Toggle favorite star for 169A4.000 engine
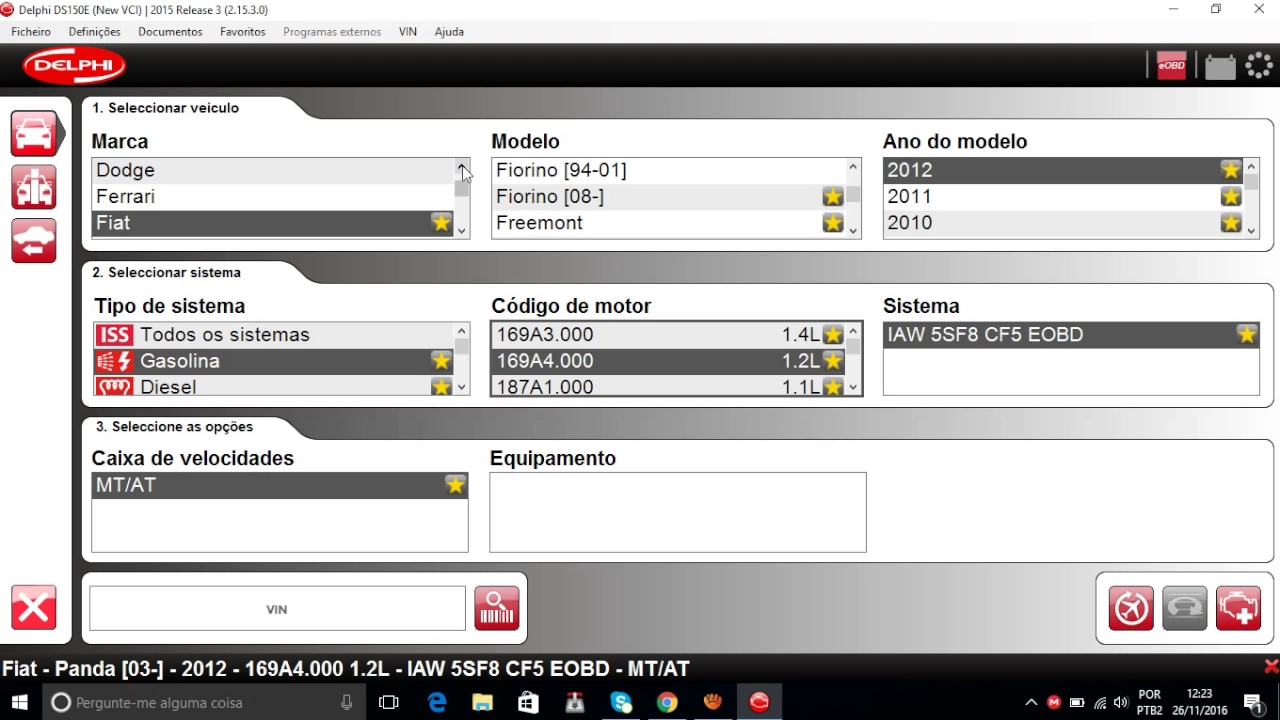The height and width of the screenshot is (720, 1280). (832, 361)
